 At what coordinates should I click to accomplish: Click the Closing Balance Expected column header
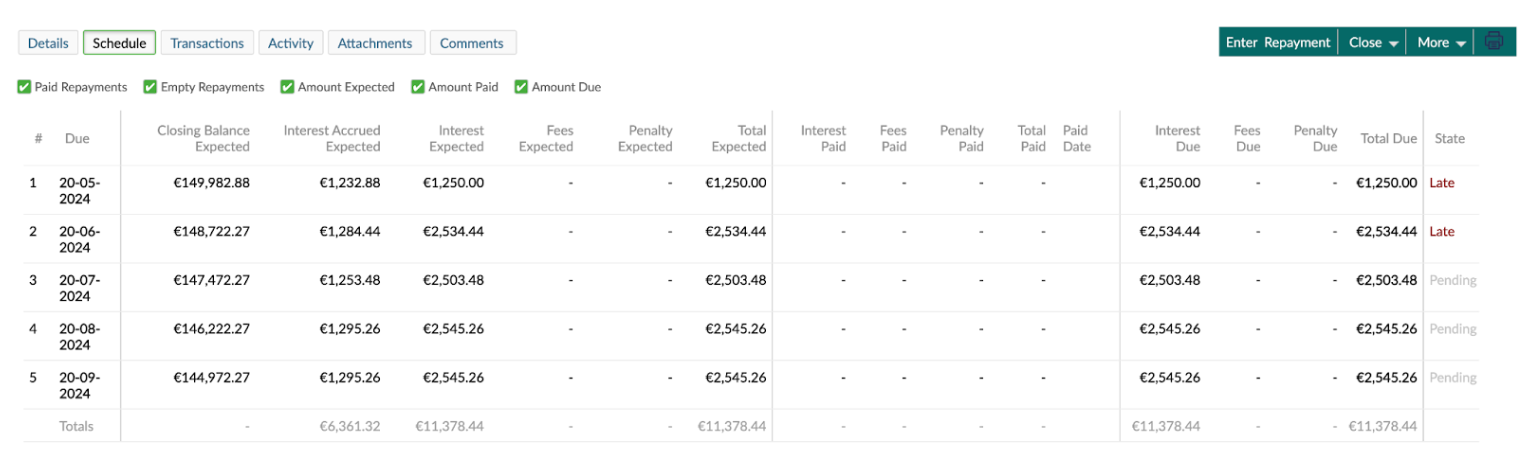203,138
